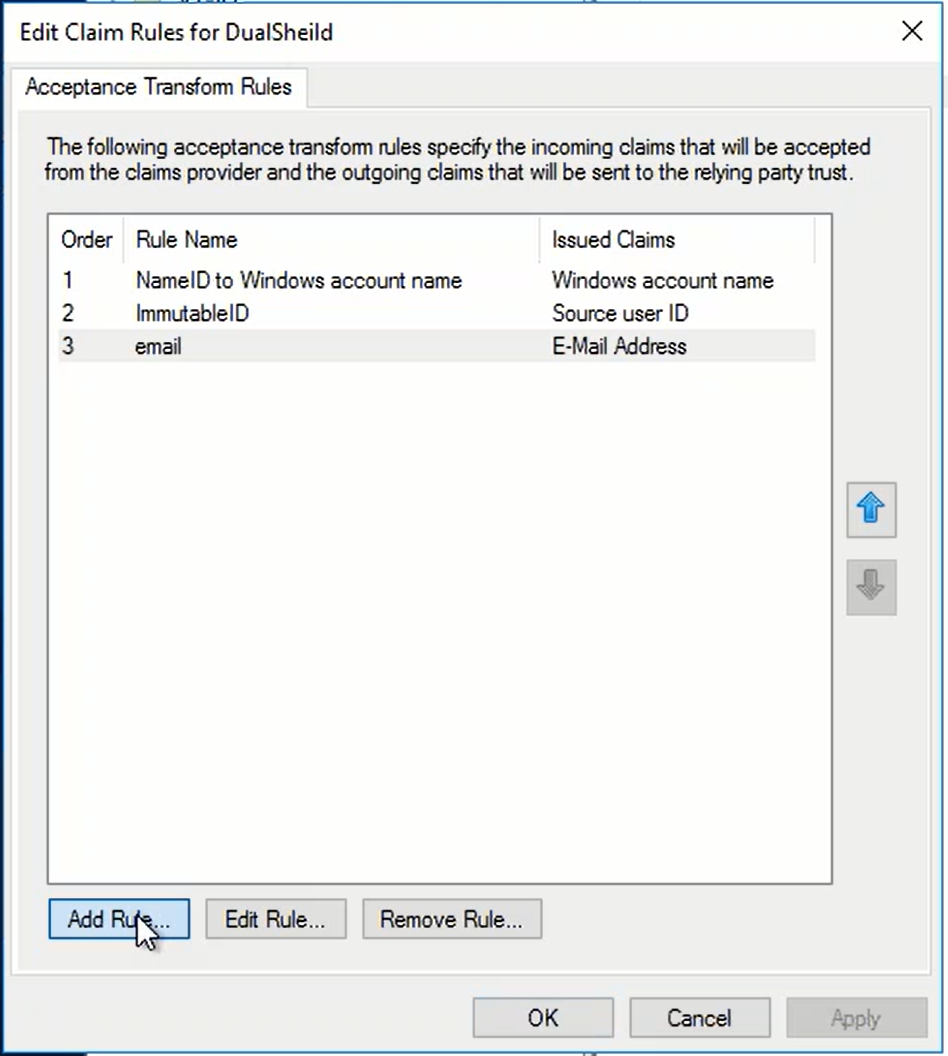
Task: Click the Add Rule button
Action: pos(119,919)
